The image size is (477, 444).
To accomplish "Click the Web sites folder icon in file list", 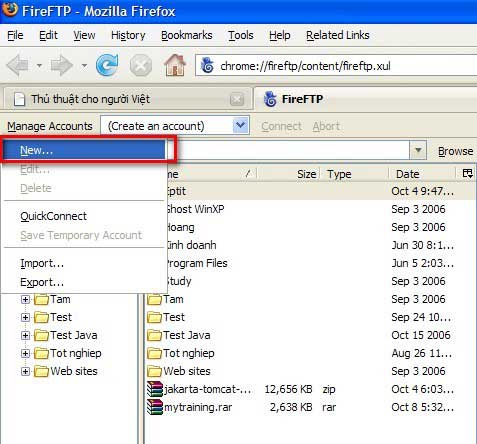I will (154, 371).
